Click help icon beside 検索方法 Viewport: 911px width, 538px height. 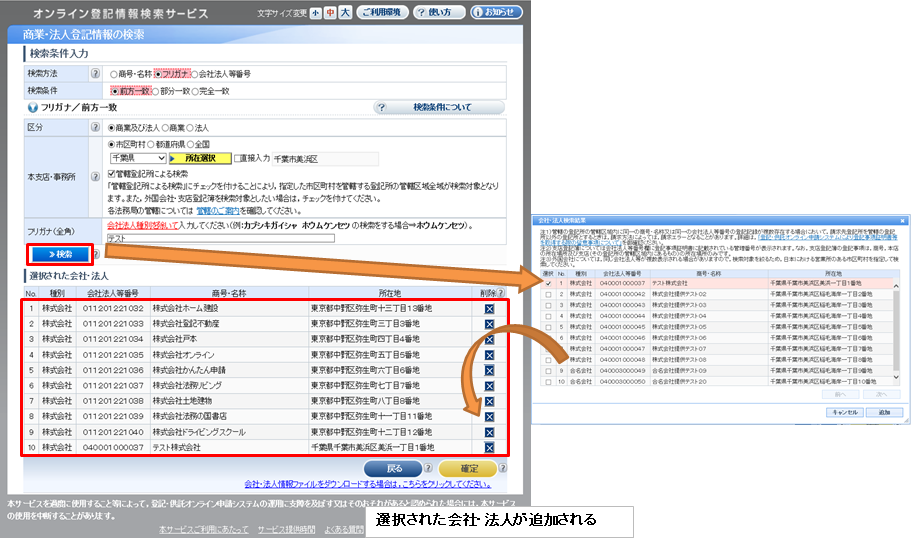[x=95, y=73]
